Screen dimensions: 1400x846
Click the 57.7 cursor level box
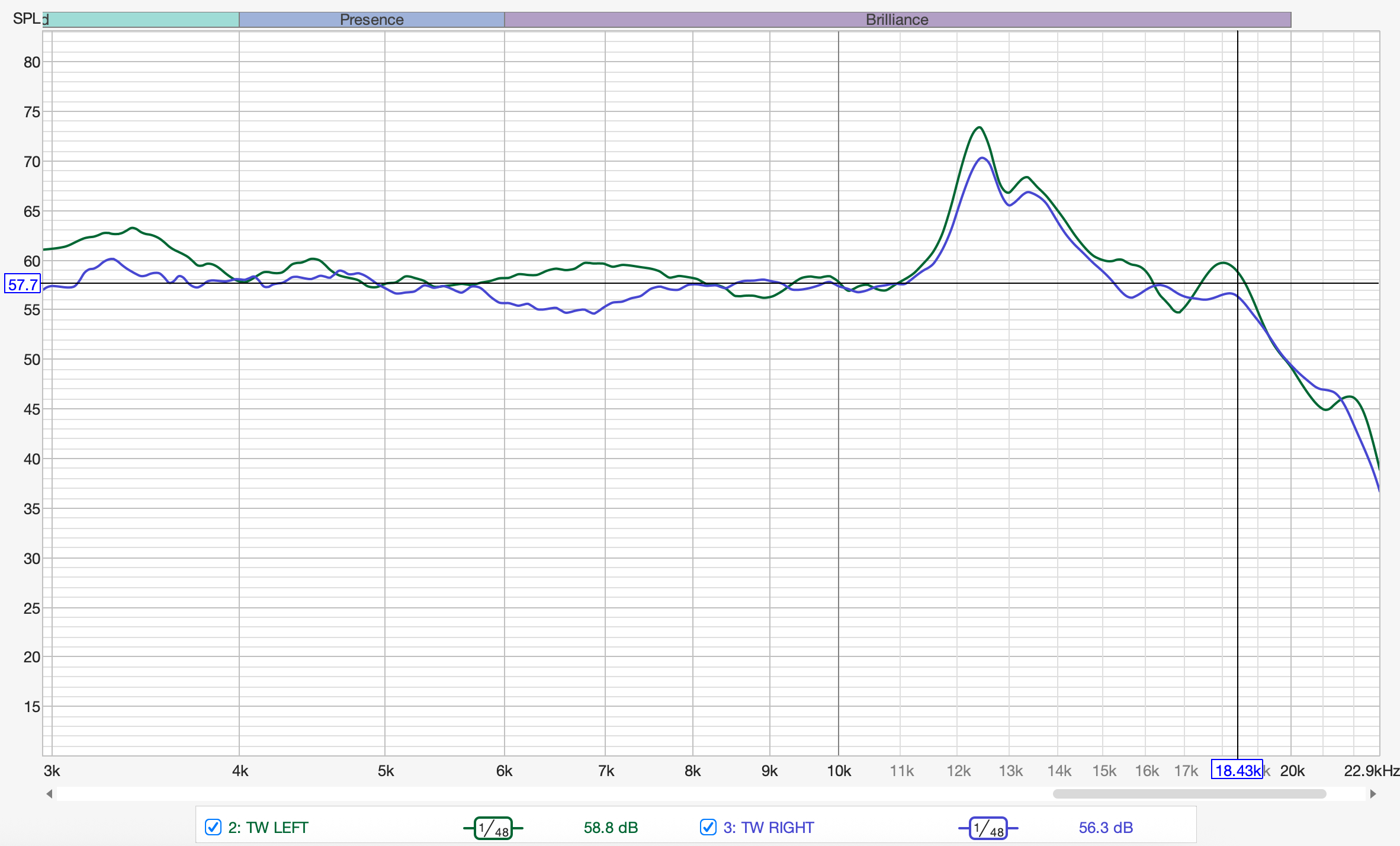[x=23, y=284]
